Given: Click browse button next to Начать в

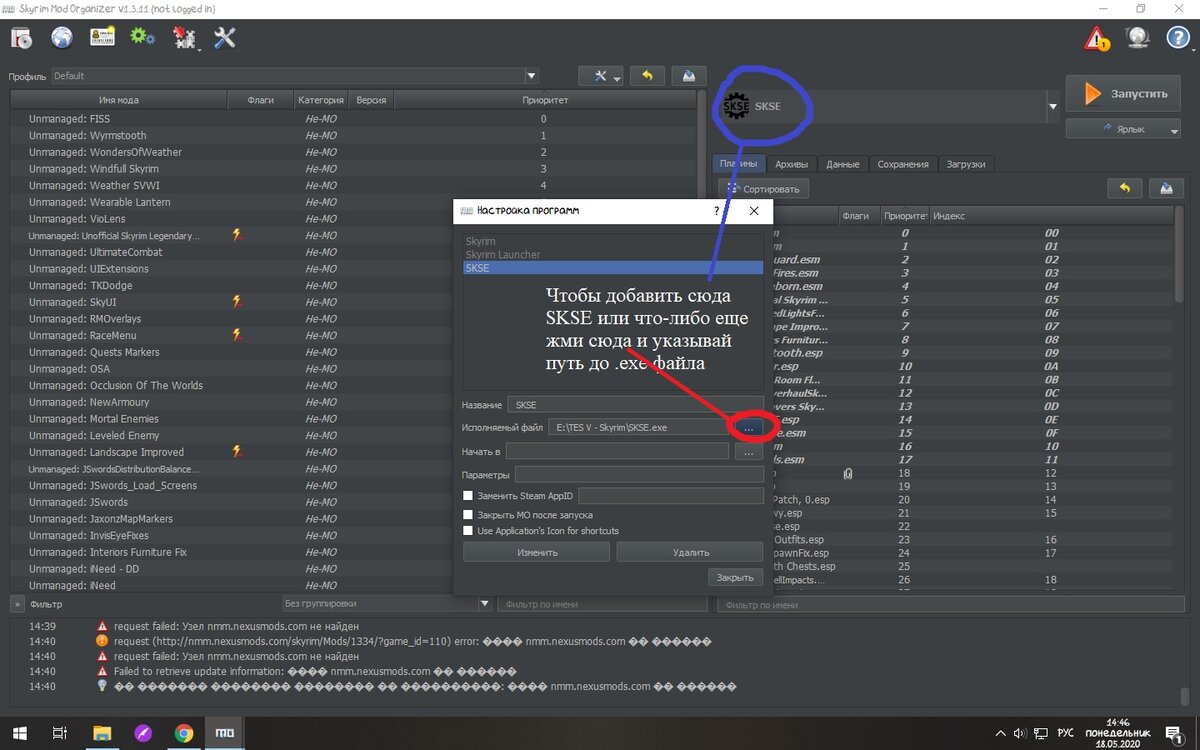Looking at the screenshot, I should [749, 451].
